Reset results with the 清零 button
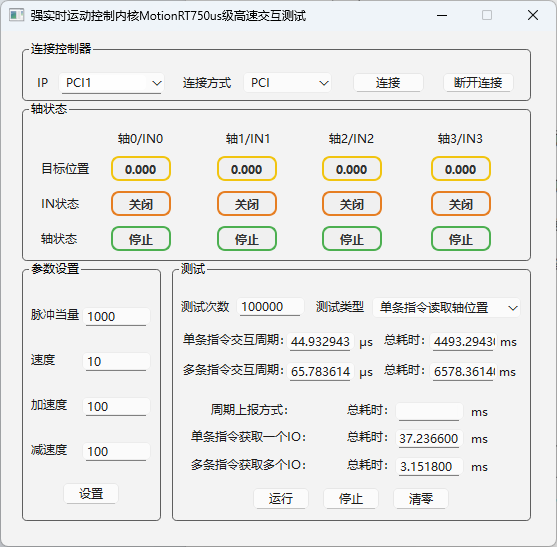557x547 pixels. (421, 499)
